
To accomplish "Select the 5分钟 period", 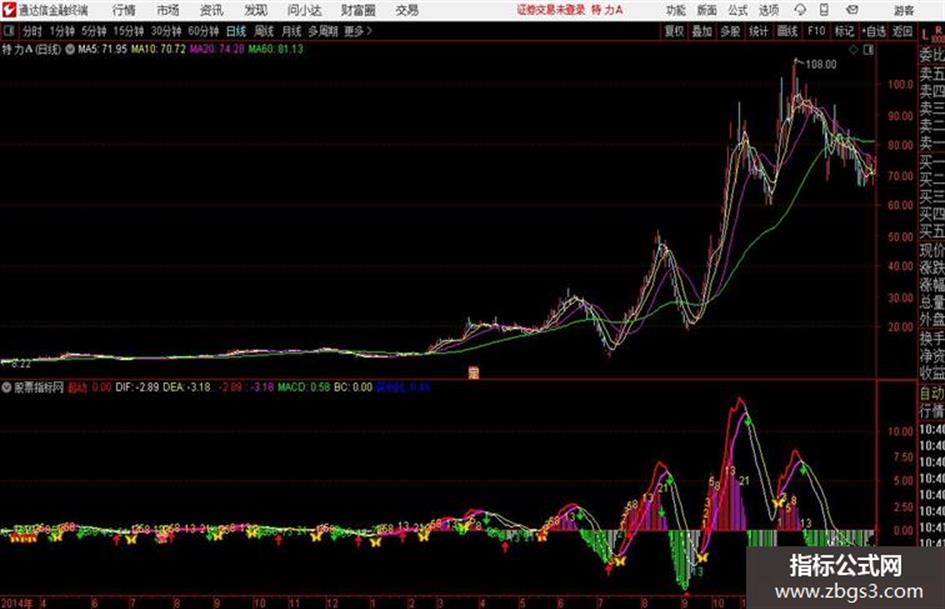I will (94, 31).
